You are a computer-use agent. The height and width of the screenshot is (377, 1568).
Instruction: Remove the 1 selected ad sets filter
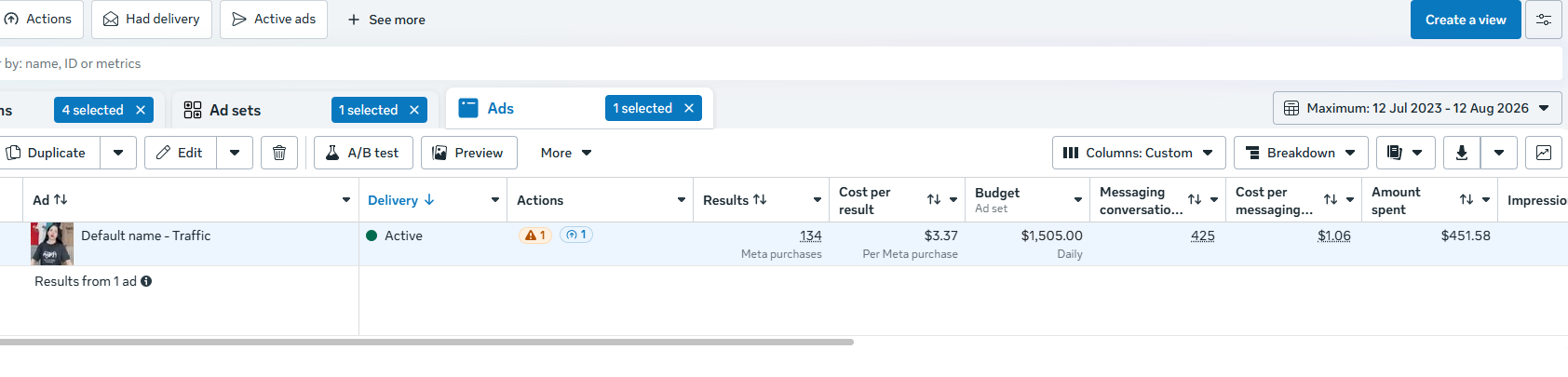(x=414, y=110)
